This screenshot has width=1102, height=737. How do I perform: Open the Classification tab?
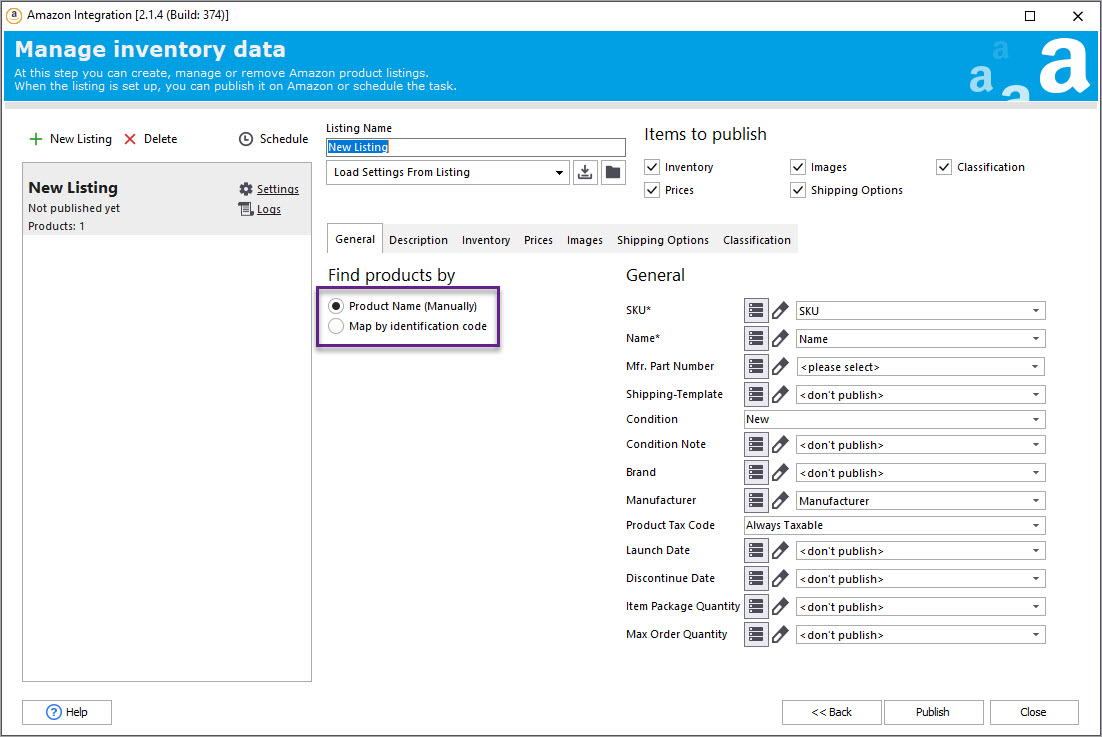(756, 240)
